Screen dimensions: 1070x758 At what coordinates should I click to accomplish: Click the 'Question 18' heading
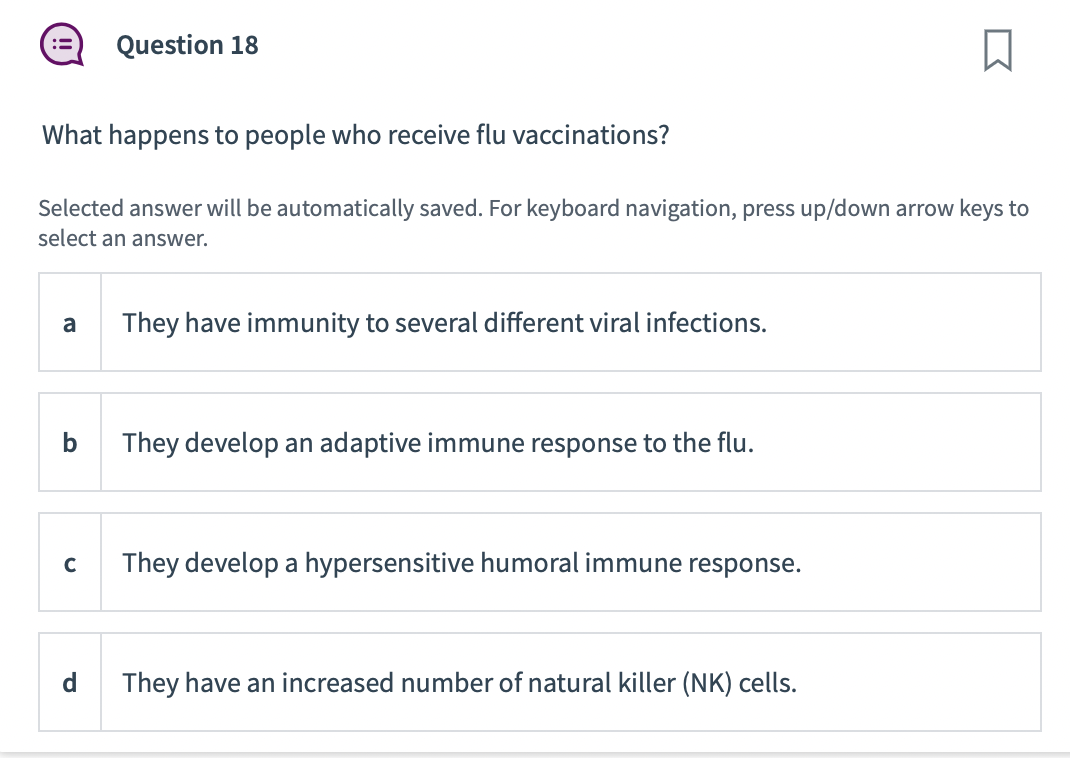tap(187, 46)
